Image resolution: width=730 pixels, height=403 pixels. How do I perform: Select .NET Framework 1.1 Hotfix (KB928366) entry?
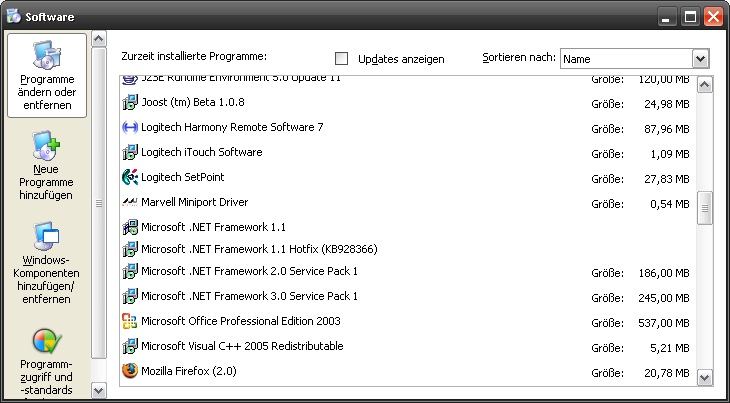[259, 249]
